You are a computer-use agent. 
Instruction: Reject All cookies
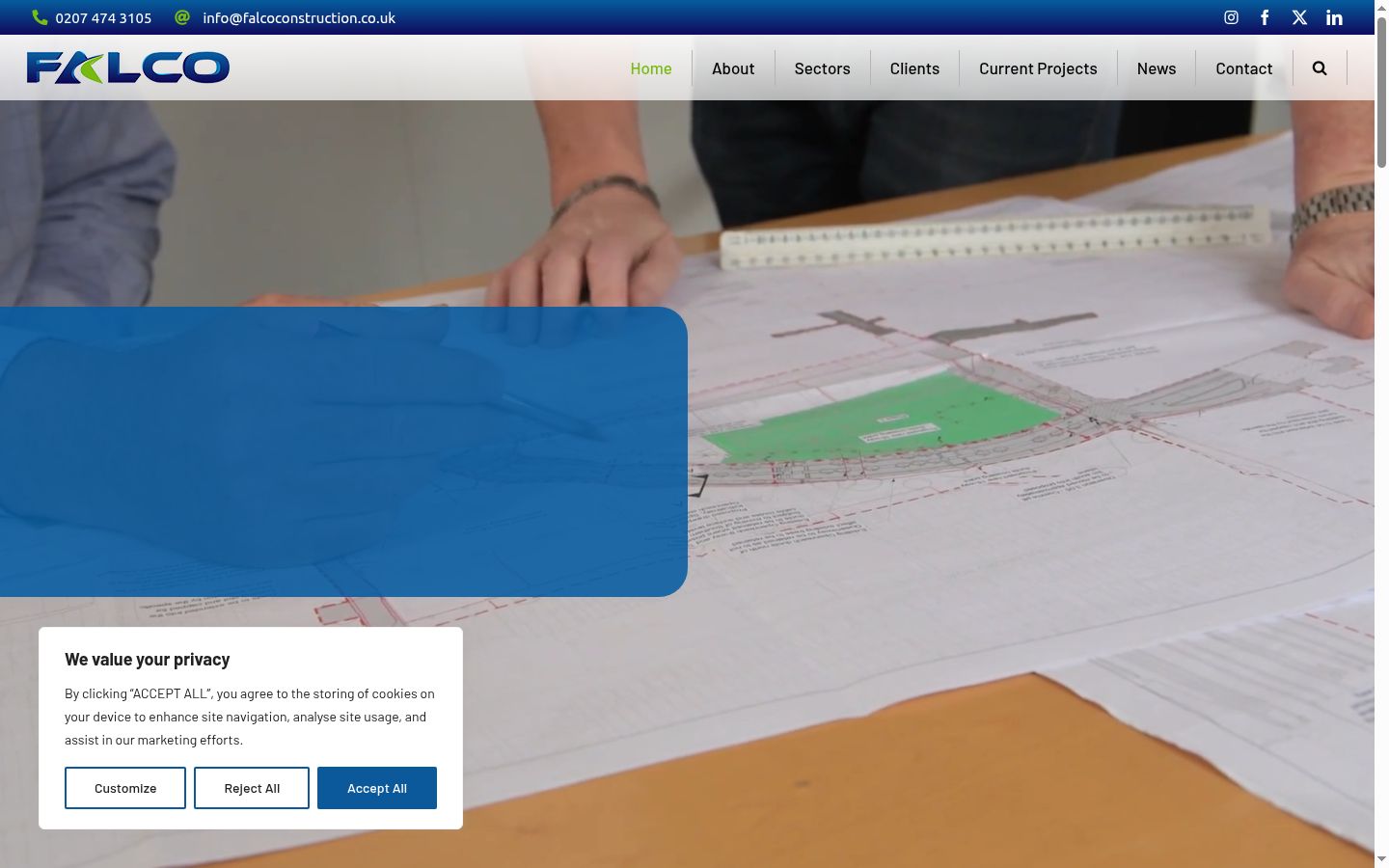tap(252, 788)
